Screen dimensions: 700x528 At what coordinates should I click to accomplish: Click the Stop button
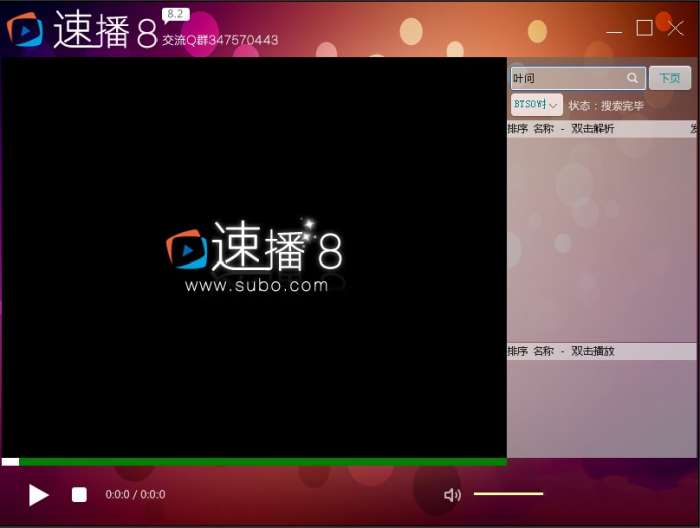(x=79, y=495)
